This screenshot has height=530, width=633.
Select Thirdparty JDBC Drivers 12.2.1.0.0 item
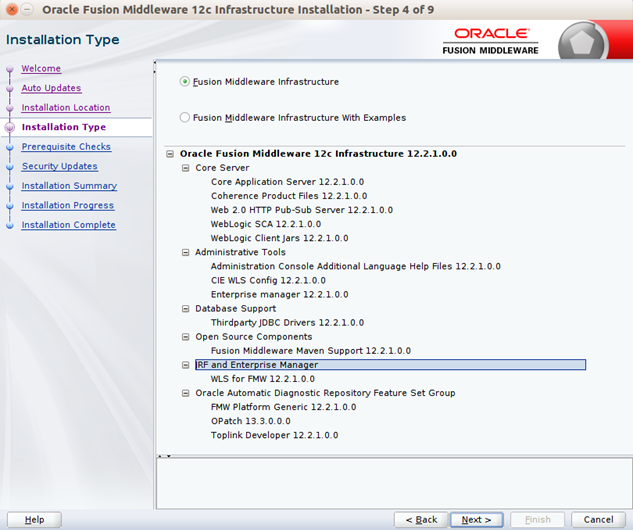[287, 323]
